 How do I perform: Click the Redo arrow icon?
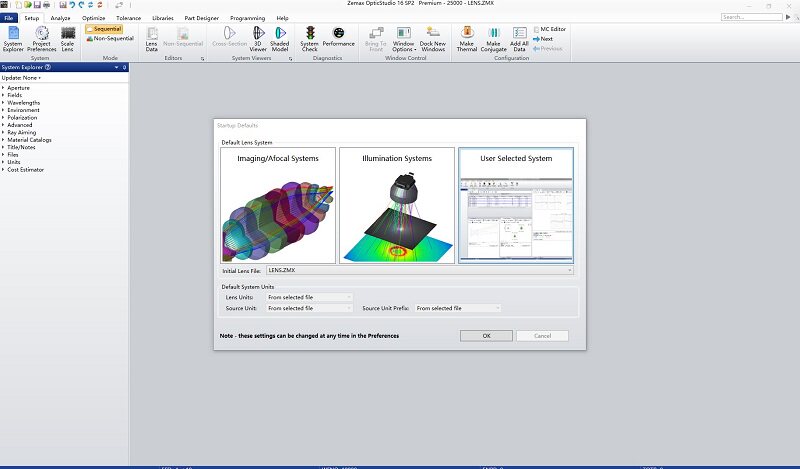click(81, 5)
